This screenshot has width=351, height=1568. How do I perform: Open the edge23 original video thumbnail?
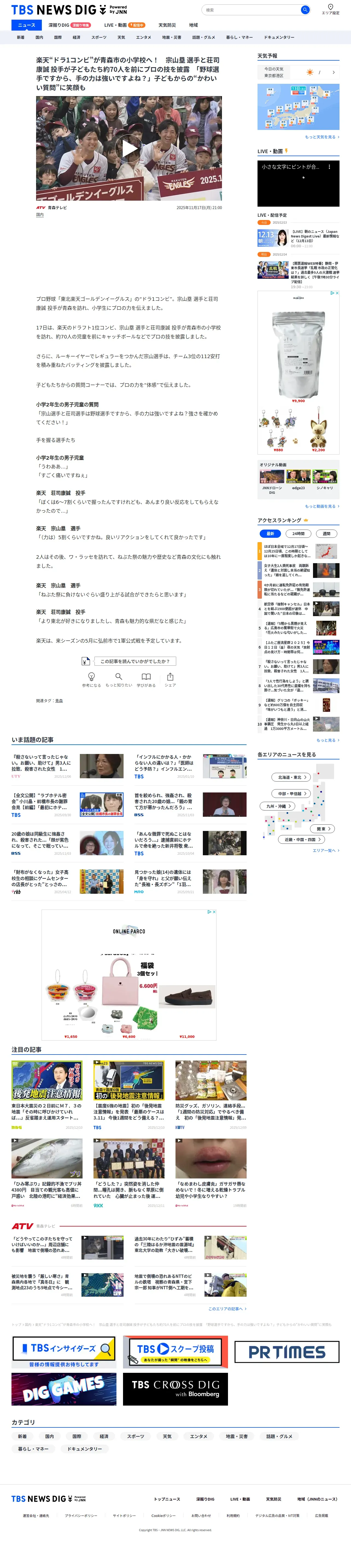298,476
